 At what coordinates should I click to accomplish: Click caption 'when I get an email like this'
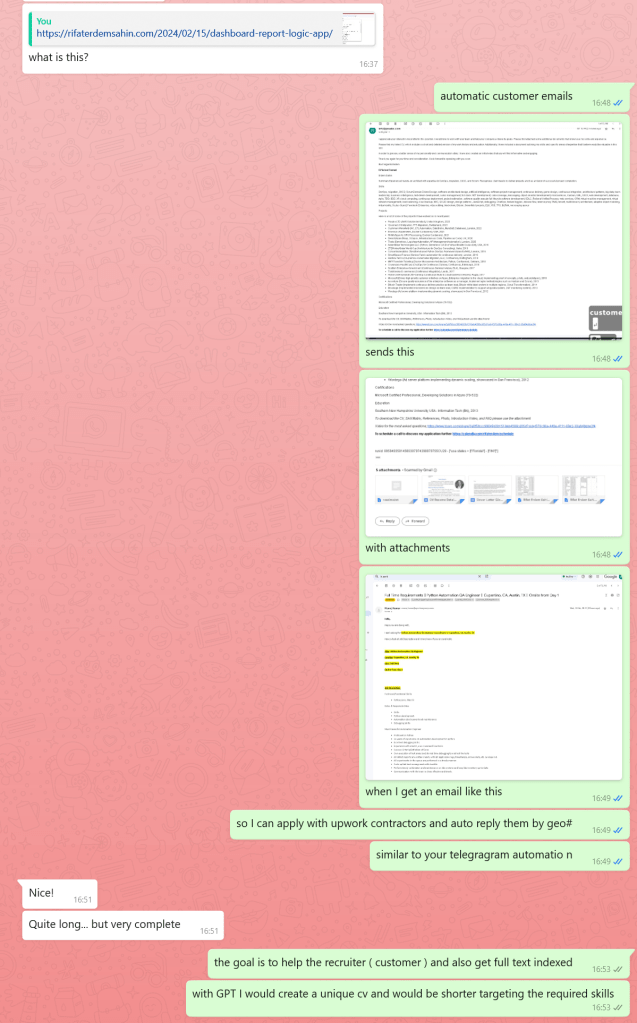point(433,791)
